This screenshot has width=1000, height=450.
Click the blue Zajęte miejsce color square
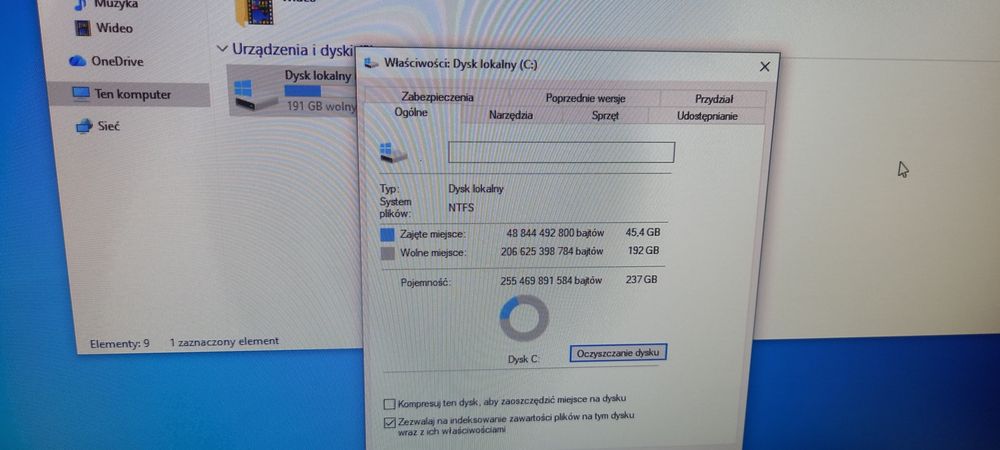tap(387, 235)
